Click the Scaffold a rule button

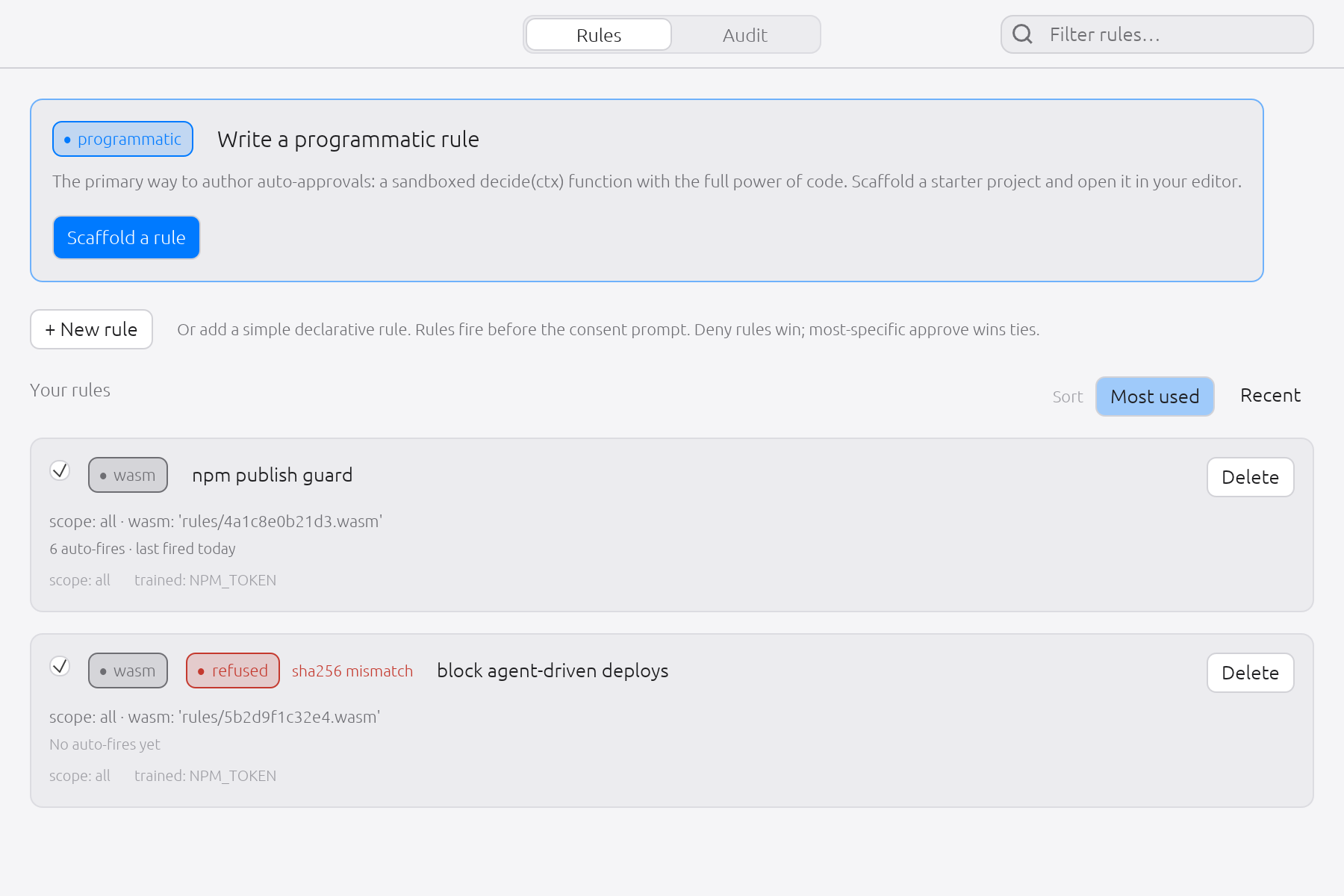tap(126, 237)
